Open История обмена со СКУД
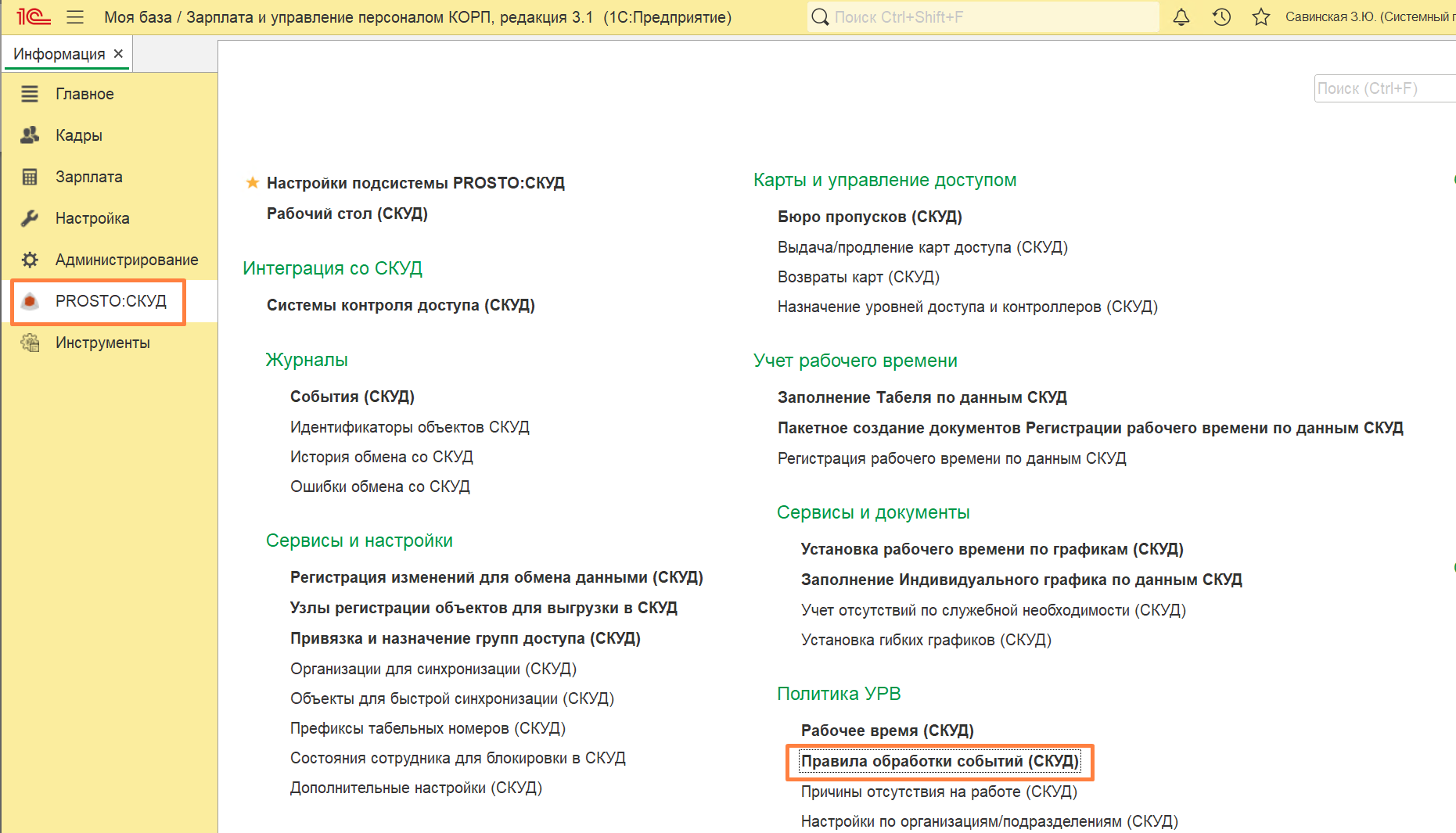1456x833 pixels. pyautogui.click(x=382, y=457)
